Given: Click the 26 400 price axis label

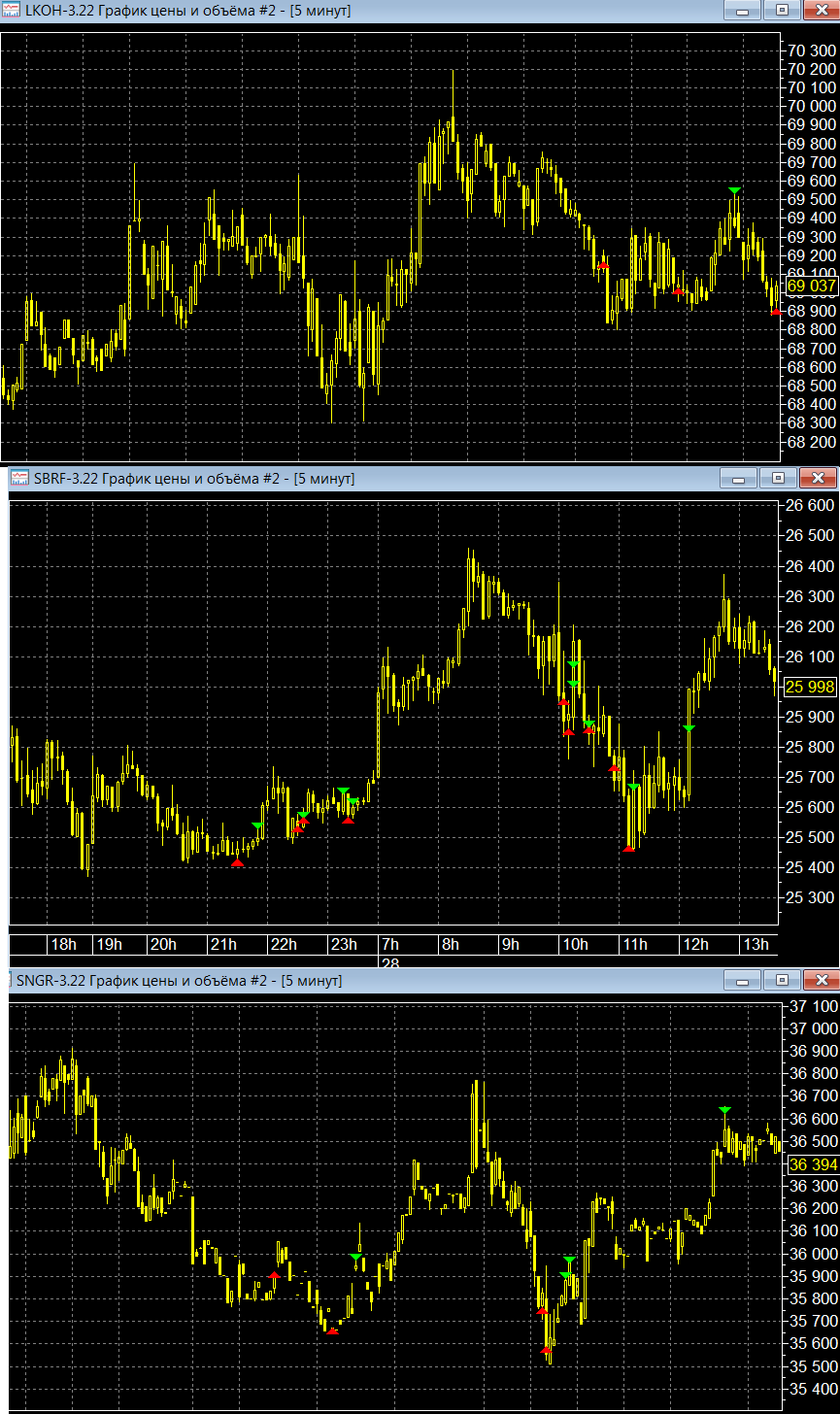Looking at the screenshot, I should (811, 566).
